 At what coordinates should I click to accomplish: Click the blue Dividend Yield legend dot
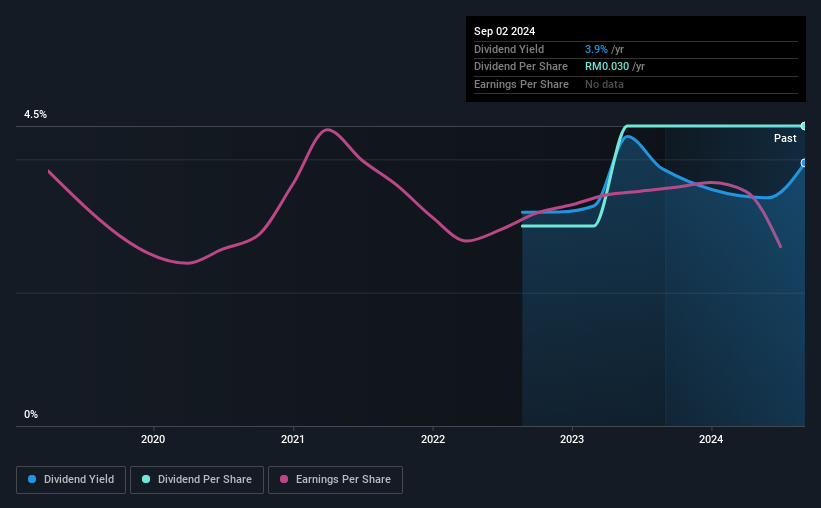click(32, 479)
